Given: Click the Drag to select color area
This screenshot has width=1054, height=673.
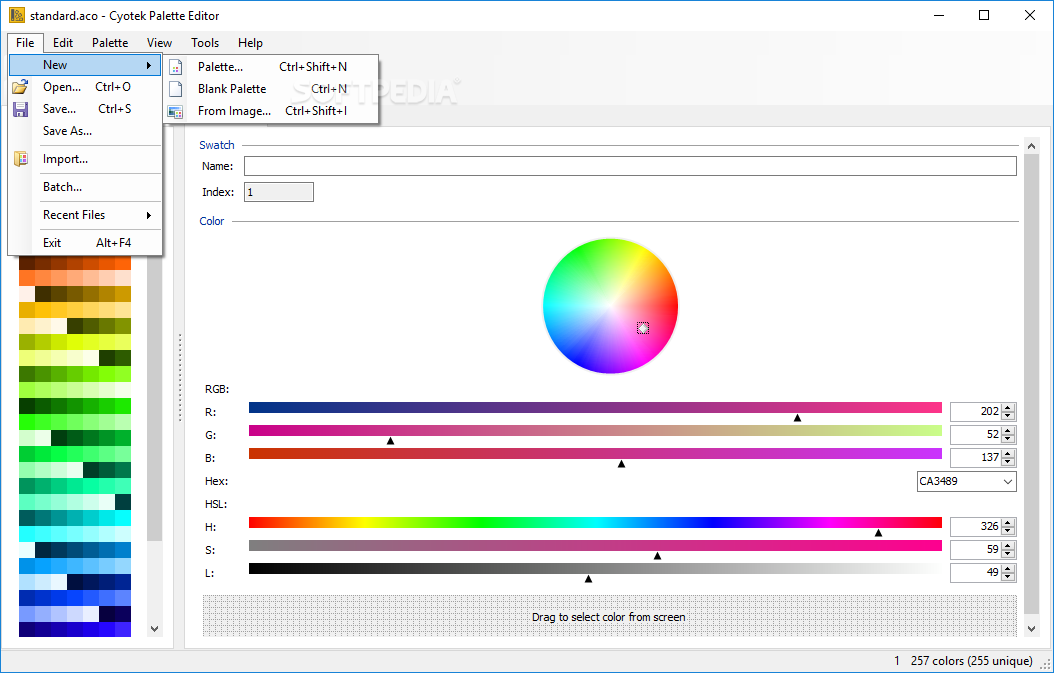Looking at the screenshot, I should pyautogui.click(x=609, y=616).
